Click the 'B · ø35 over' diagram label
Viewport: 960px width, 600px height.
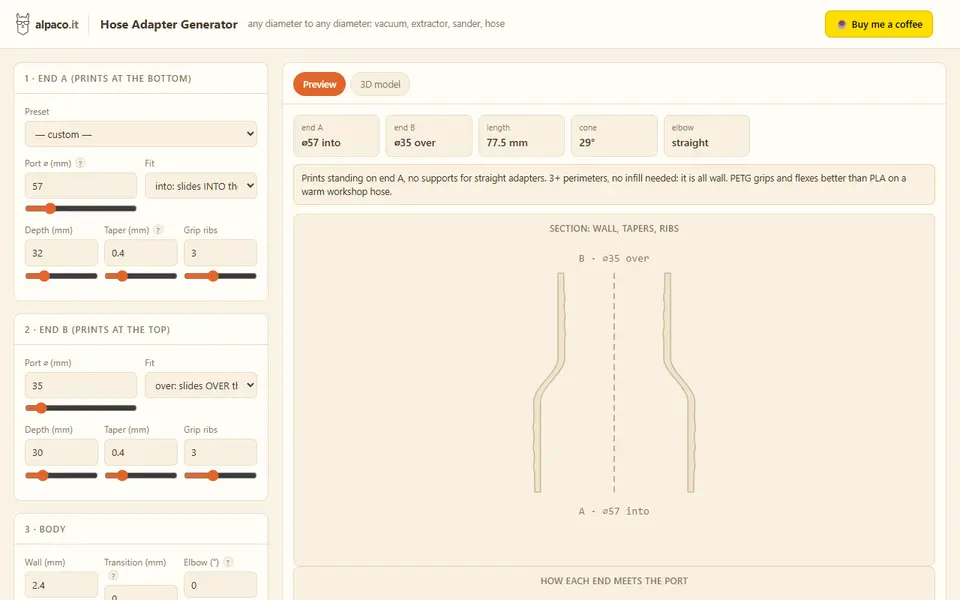click(x=614, y=258)
